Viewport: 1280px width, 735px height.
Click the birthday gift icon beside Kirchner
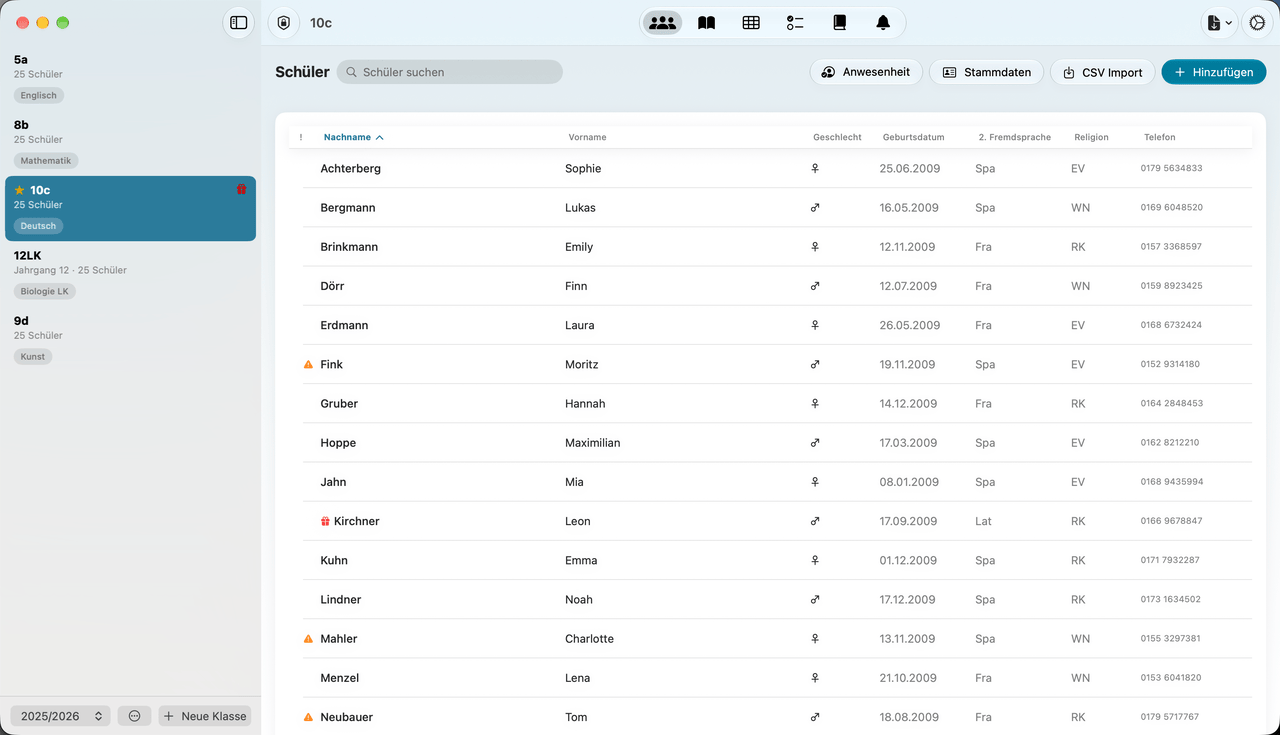coord(325,521)
